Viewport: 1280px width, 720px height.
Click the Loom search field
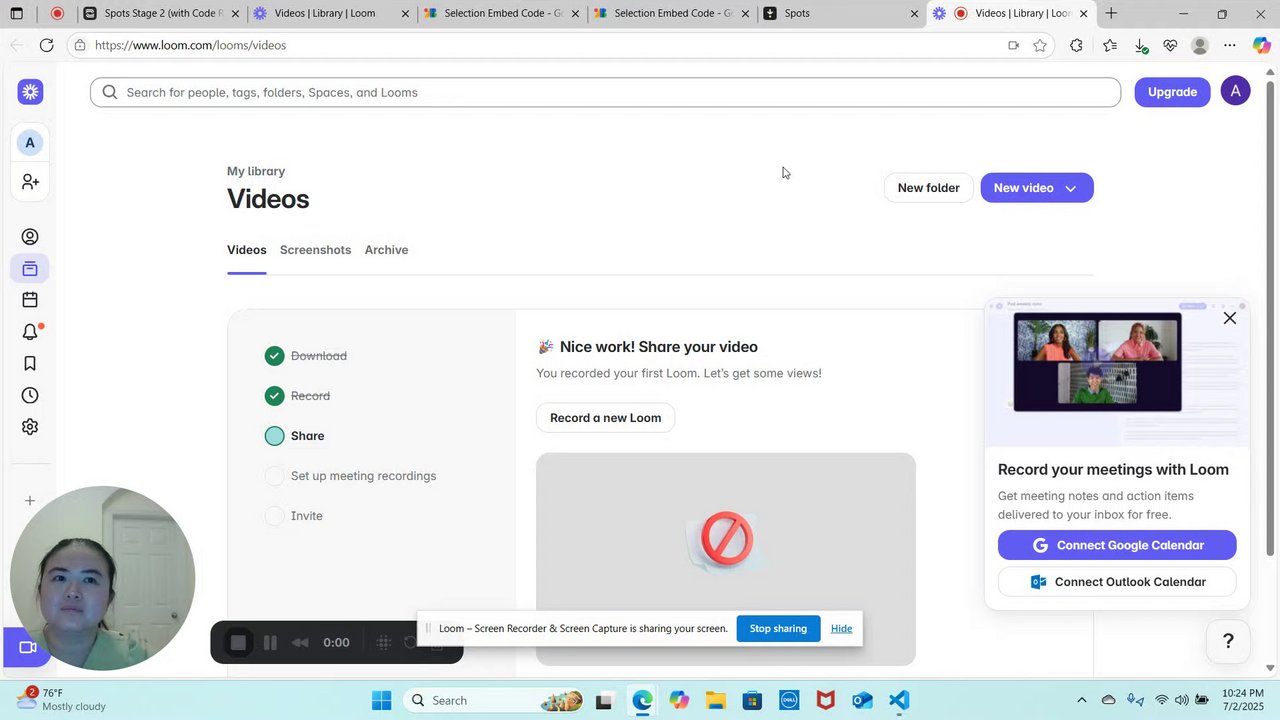[605, 92]
